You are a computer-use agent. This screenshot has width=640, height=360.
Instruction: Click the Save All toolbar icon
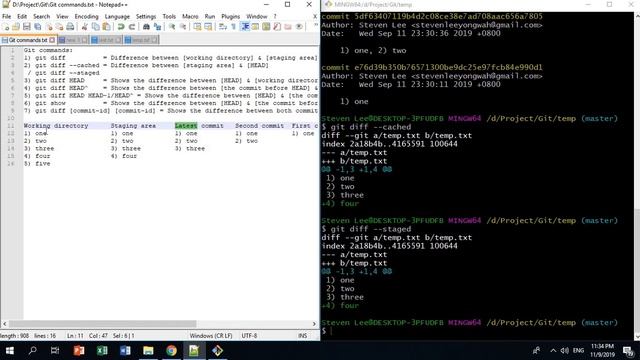pos(38,27)
